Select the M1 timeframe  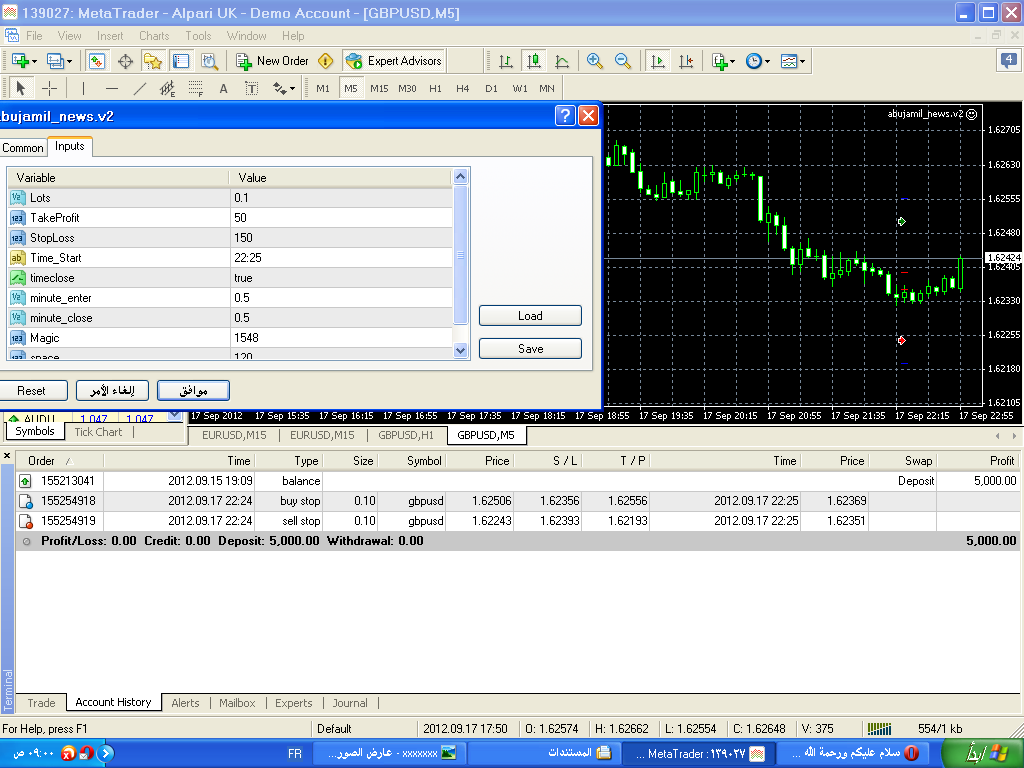click(x=323, y=88)
